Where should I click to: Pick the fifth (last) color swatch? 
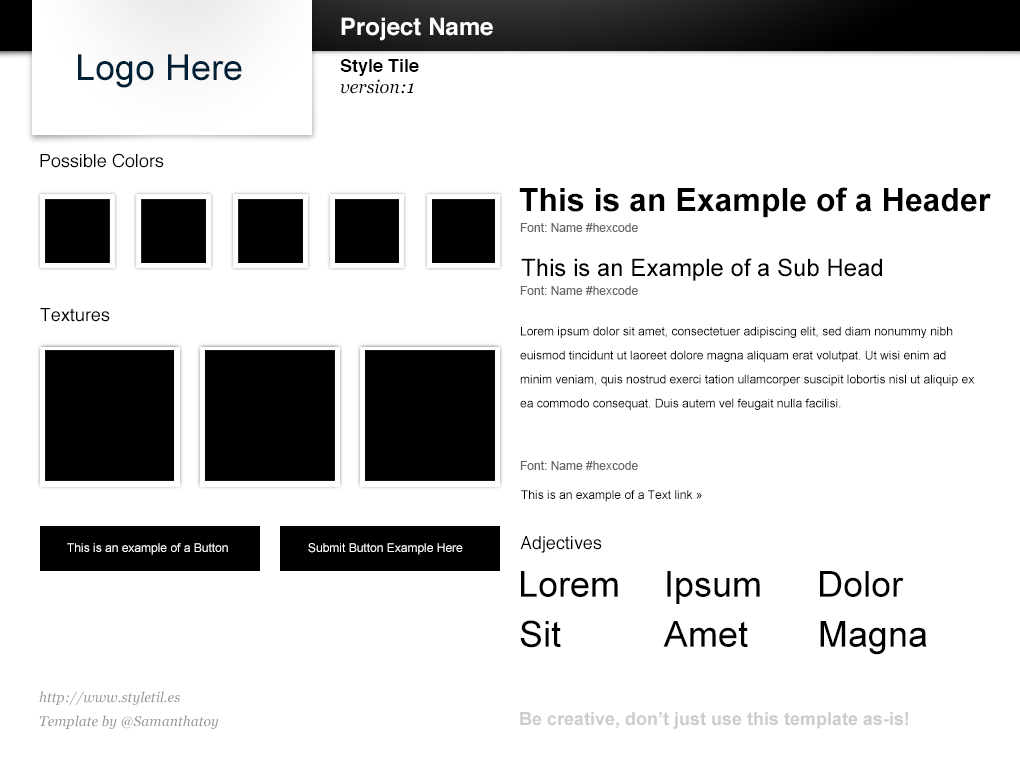tap(463, 231)
